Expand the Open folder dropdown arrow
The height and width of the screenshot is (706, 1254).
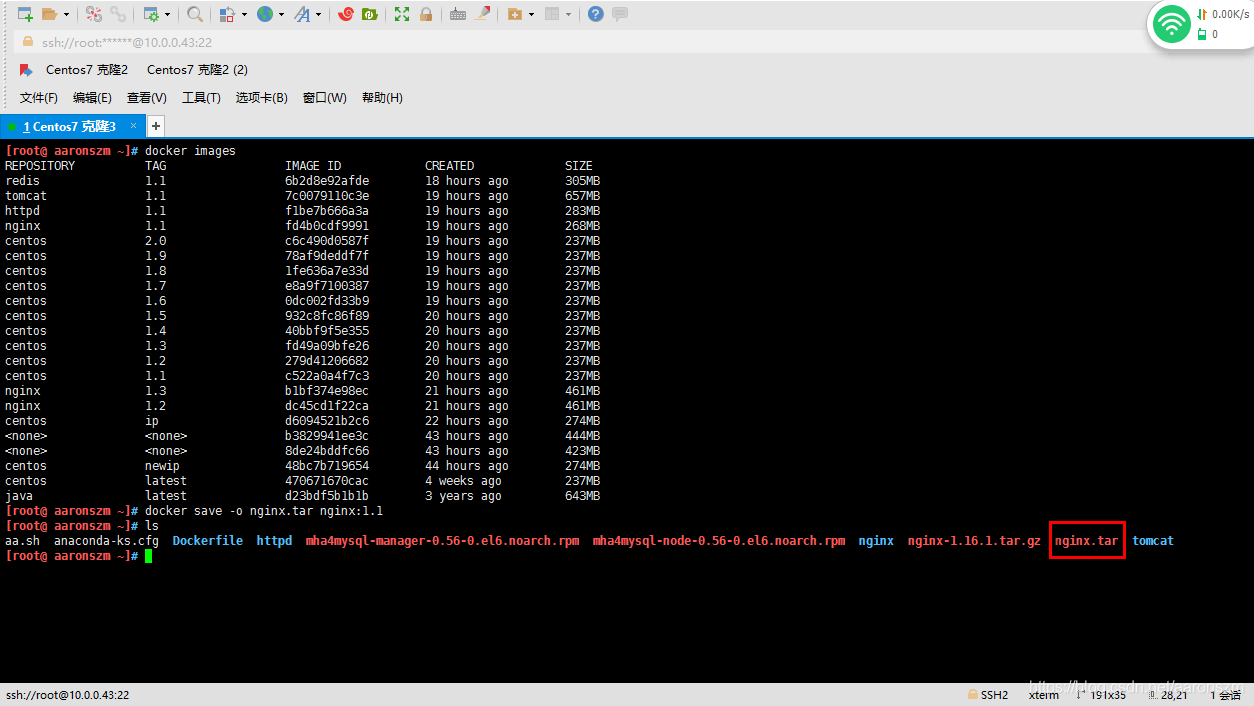(66, 15)
